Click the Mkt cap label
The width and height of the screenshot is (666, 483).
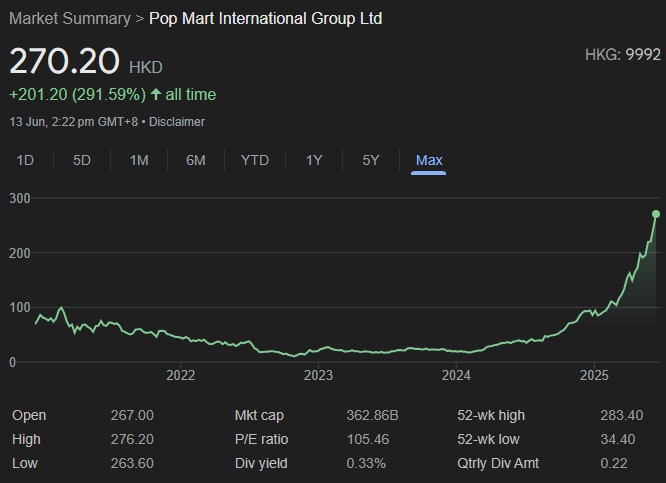pos(259,415)
